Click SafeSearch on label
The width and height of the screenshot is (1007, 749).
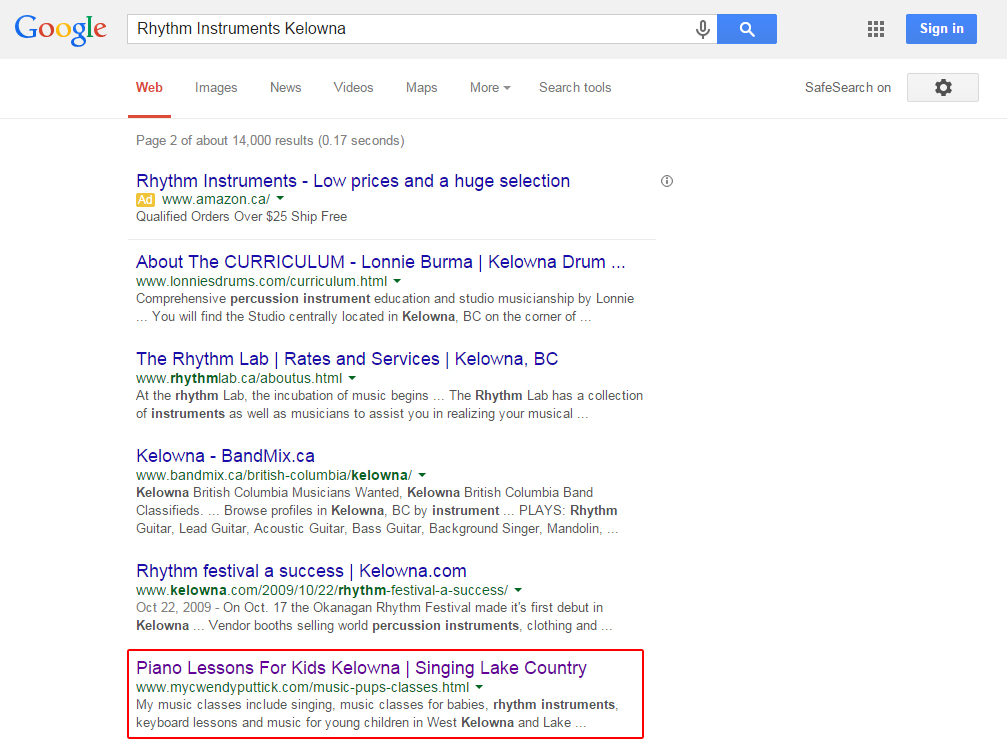848,88
